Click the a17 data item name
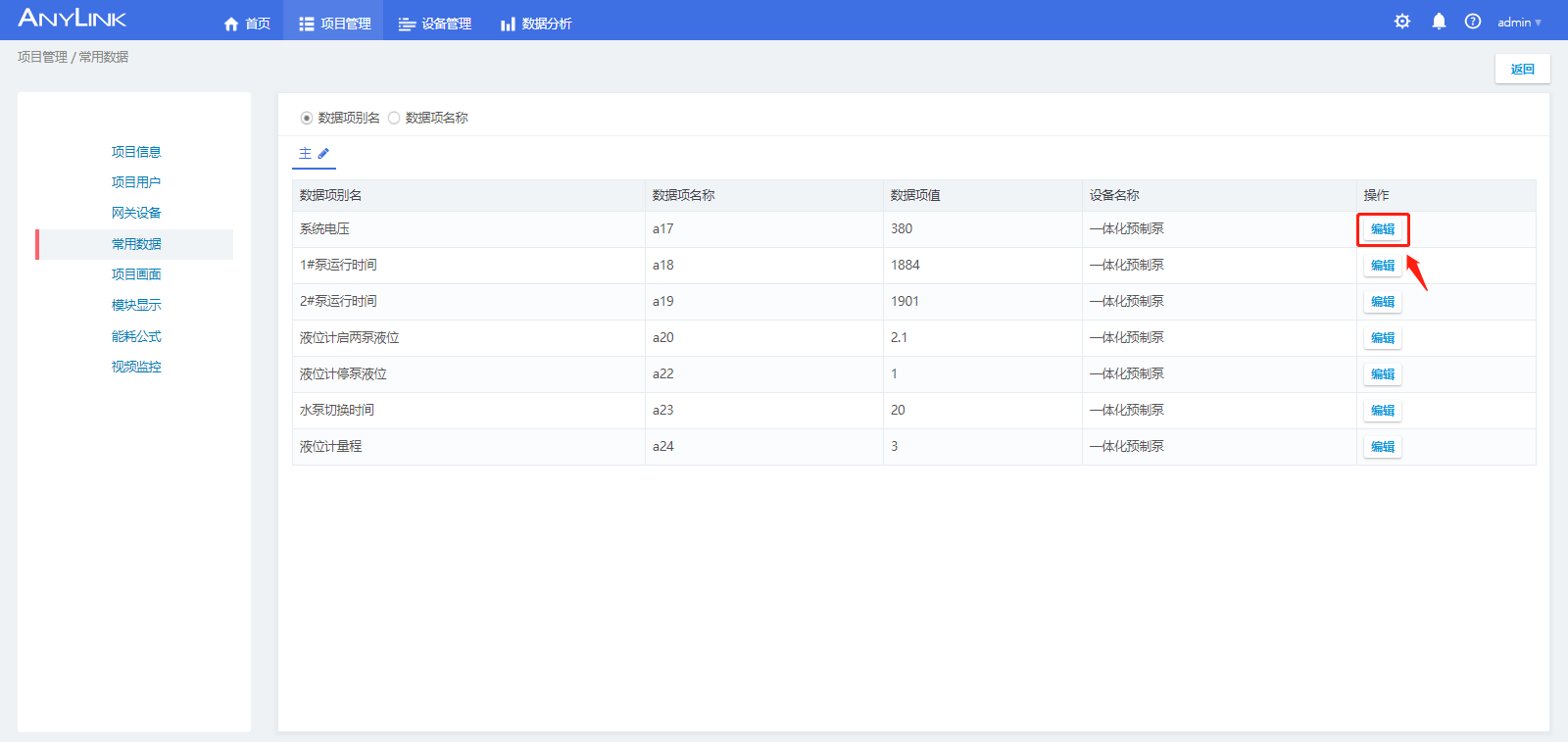Screen dimensions: 1568x742 (662, 228)
